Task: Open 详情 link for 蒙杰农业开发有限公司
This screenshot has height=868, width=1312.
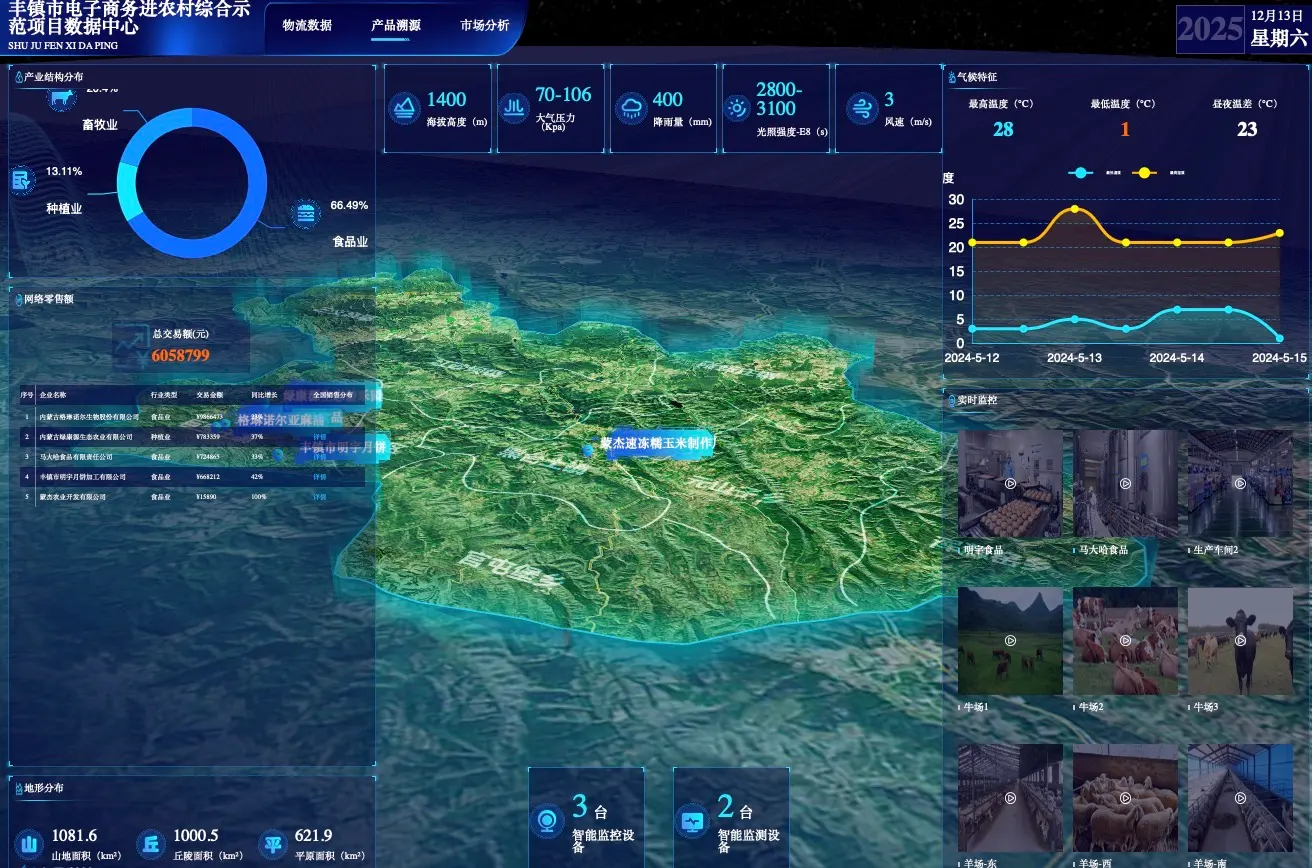Action: point(320,496)
